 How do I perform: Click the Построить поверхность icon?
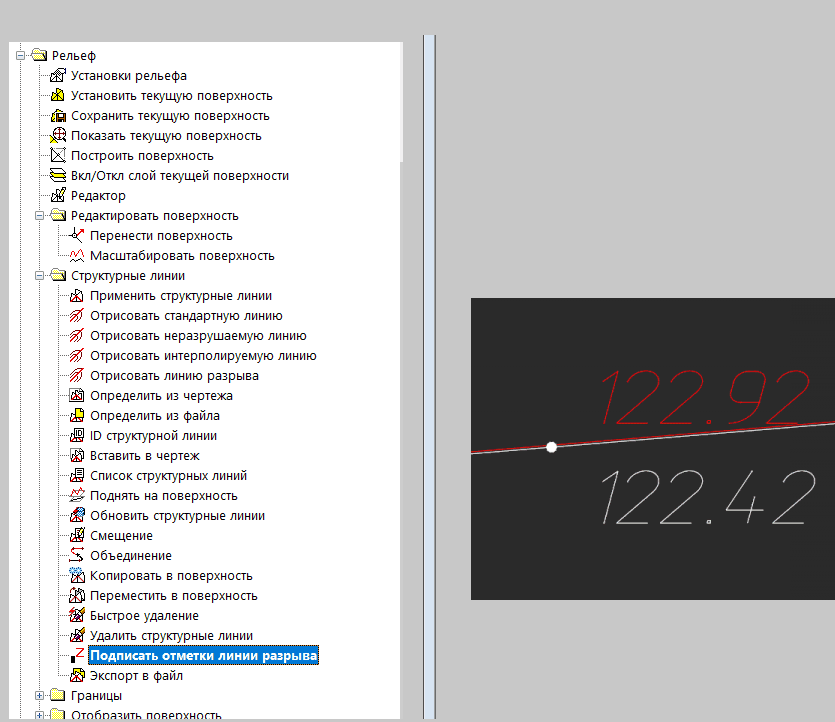[x=58, y=156]
